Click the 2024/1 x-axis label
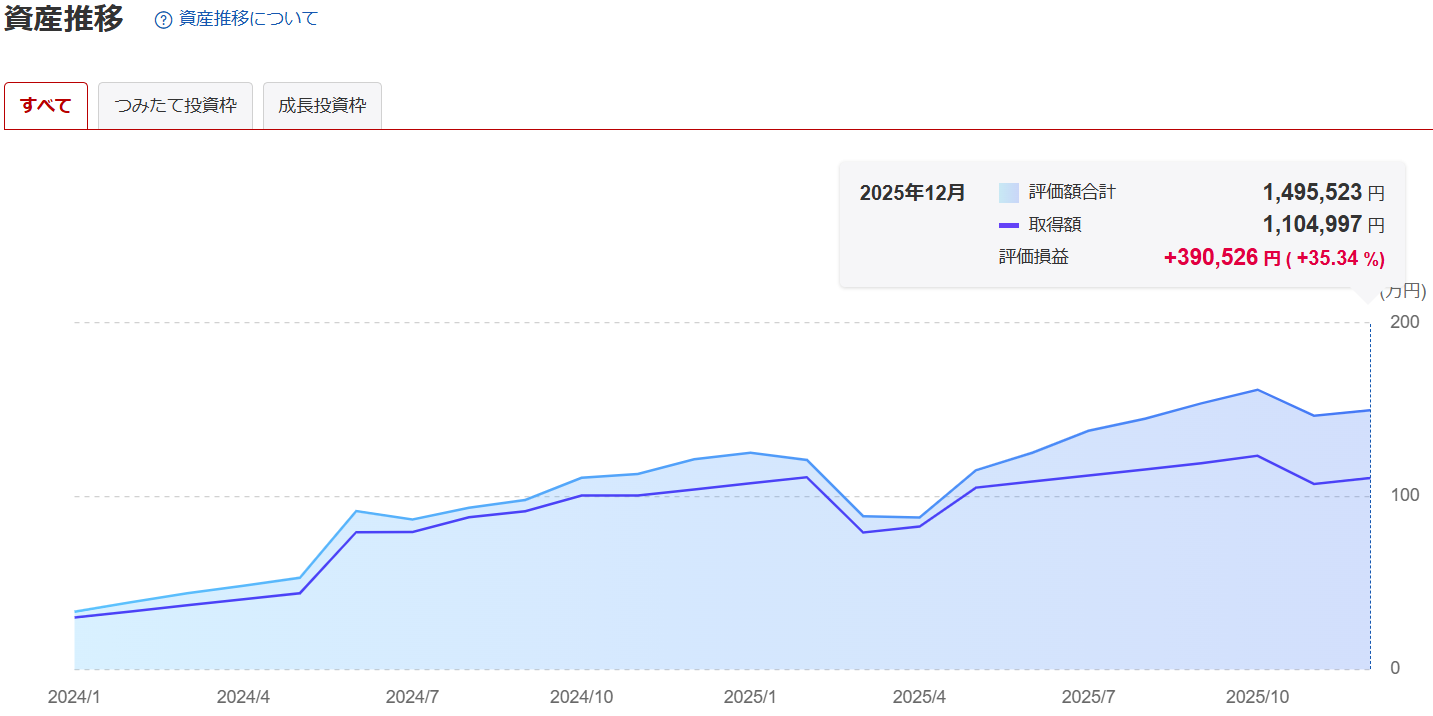 (75, 696)
